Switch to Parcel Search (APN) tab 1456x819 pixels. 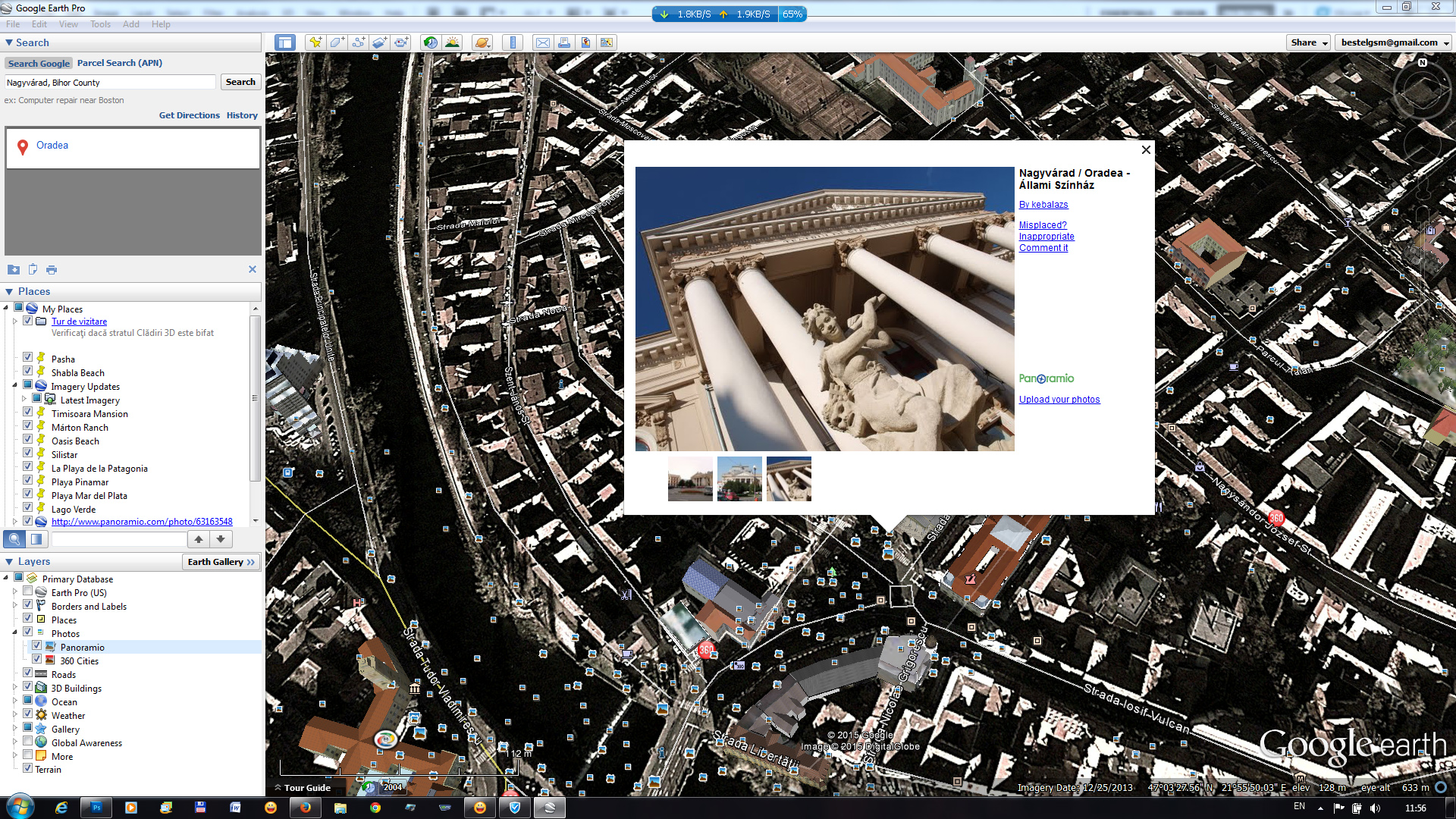119,63
